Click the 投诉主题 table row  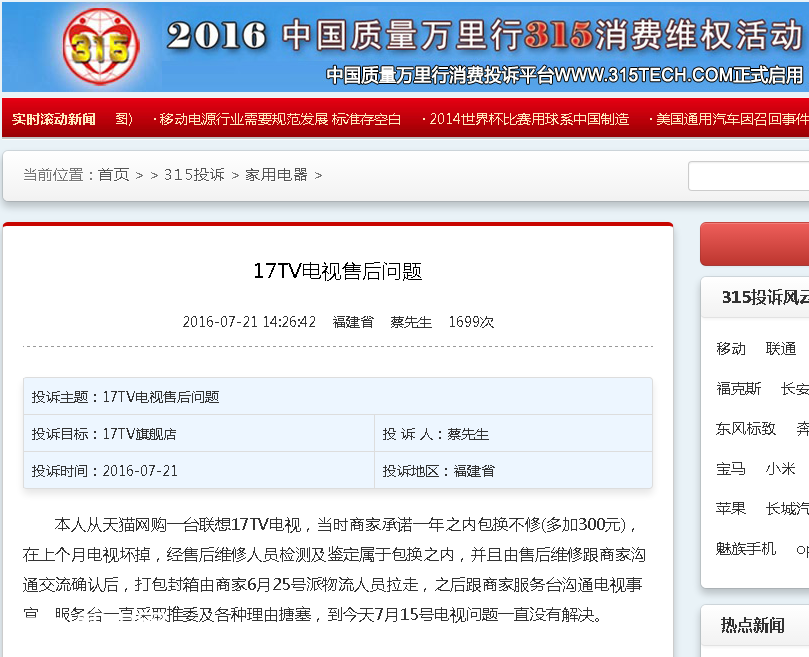pos(338,396)
